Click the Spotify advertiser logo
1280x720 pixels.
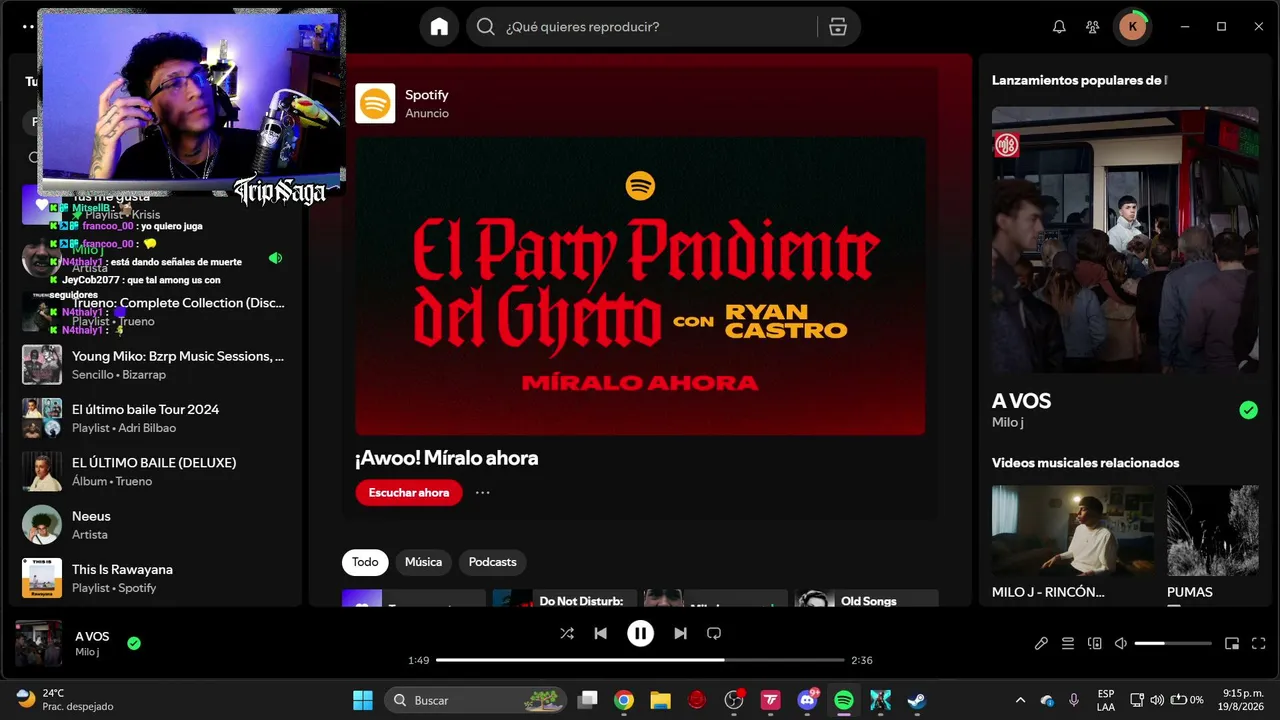pos(375,103)
